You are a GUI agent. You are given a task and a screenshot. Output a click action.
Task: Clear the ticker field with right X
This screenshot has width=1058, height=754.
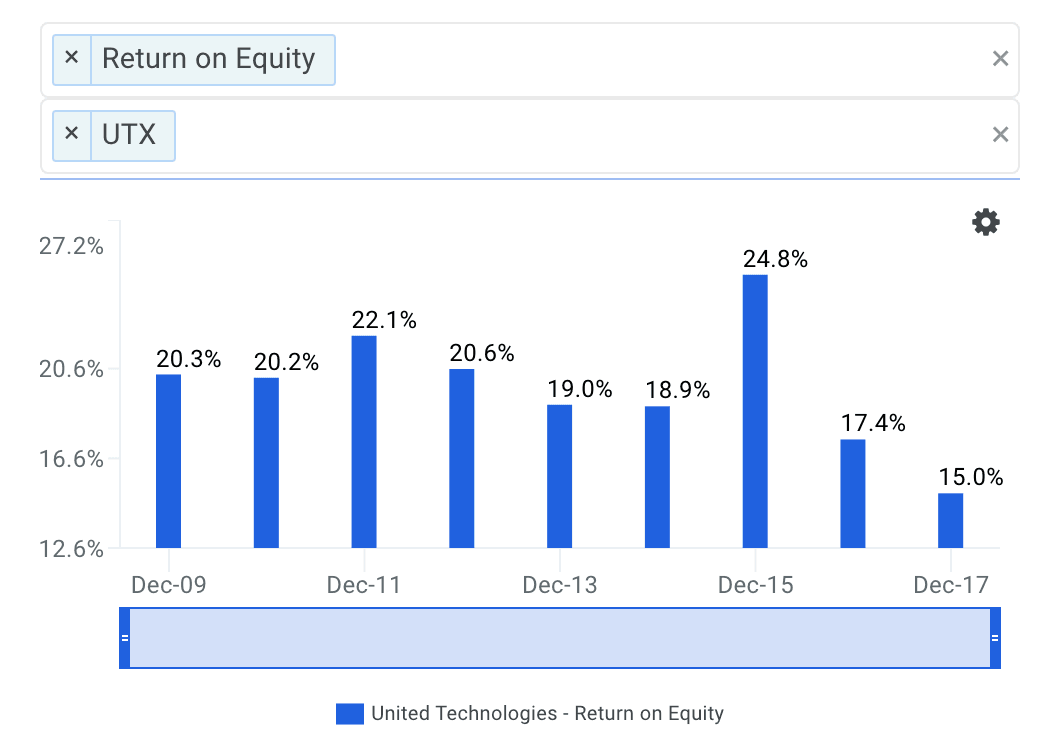point(1000,135)
